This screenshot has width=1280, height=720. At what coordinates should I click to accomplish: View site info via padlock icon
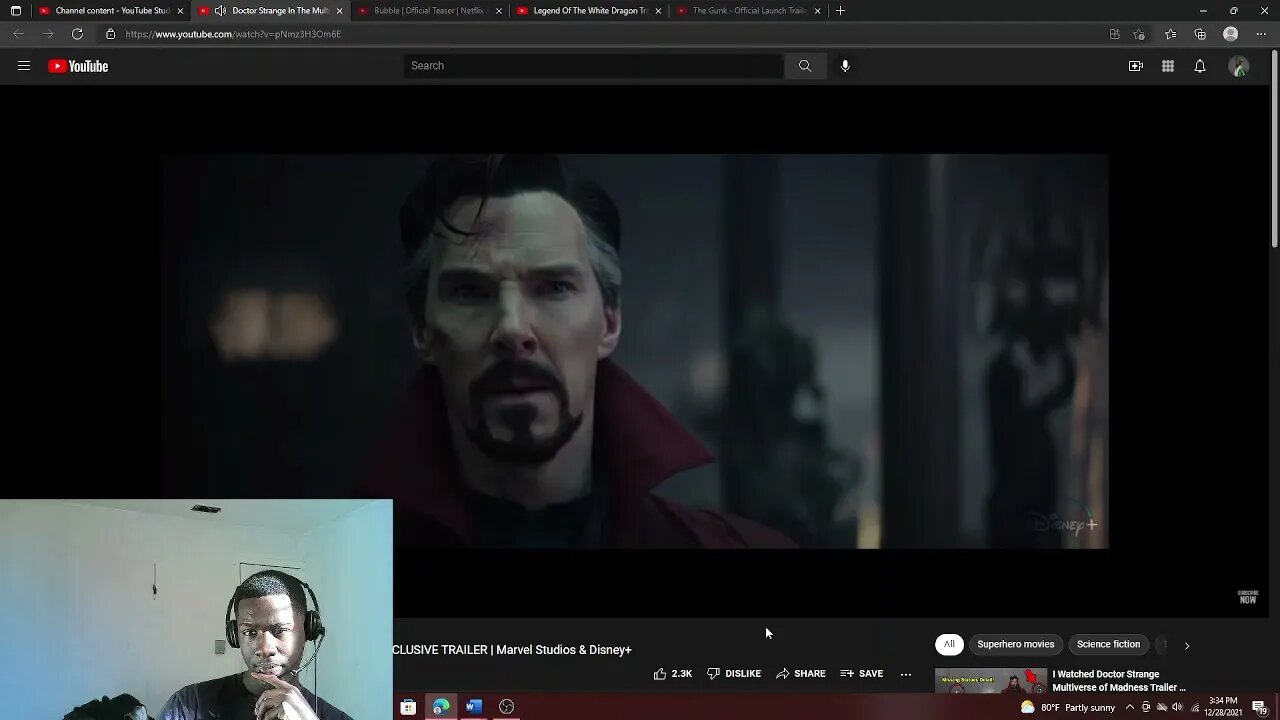pos(111,34)
